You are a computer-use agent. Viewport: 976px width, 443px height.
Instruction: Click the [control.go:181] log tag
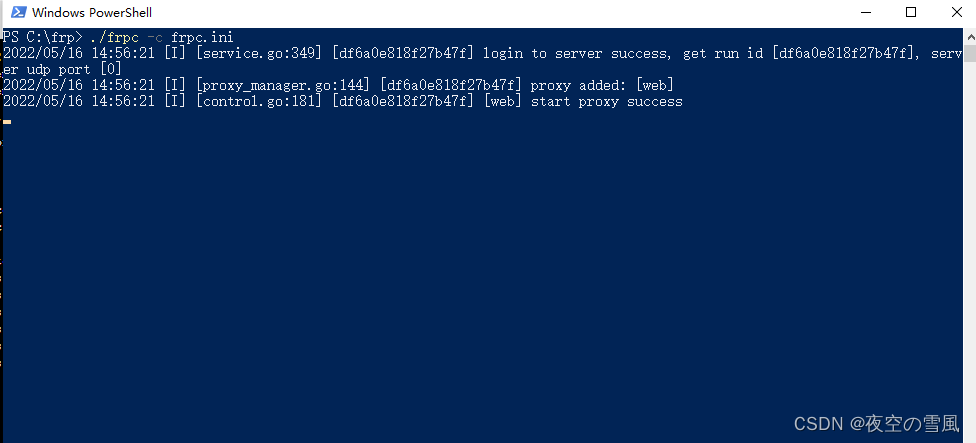click(x=259, y=102)
